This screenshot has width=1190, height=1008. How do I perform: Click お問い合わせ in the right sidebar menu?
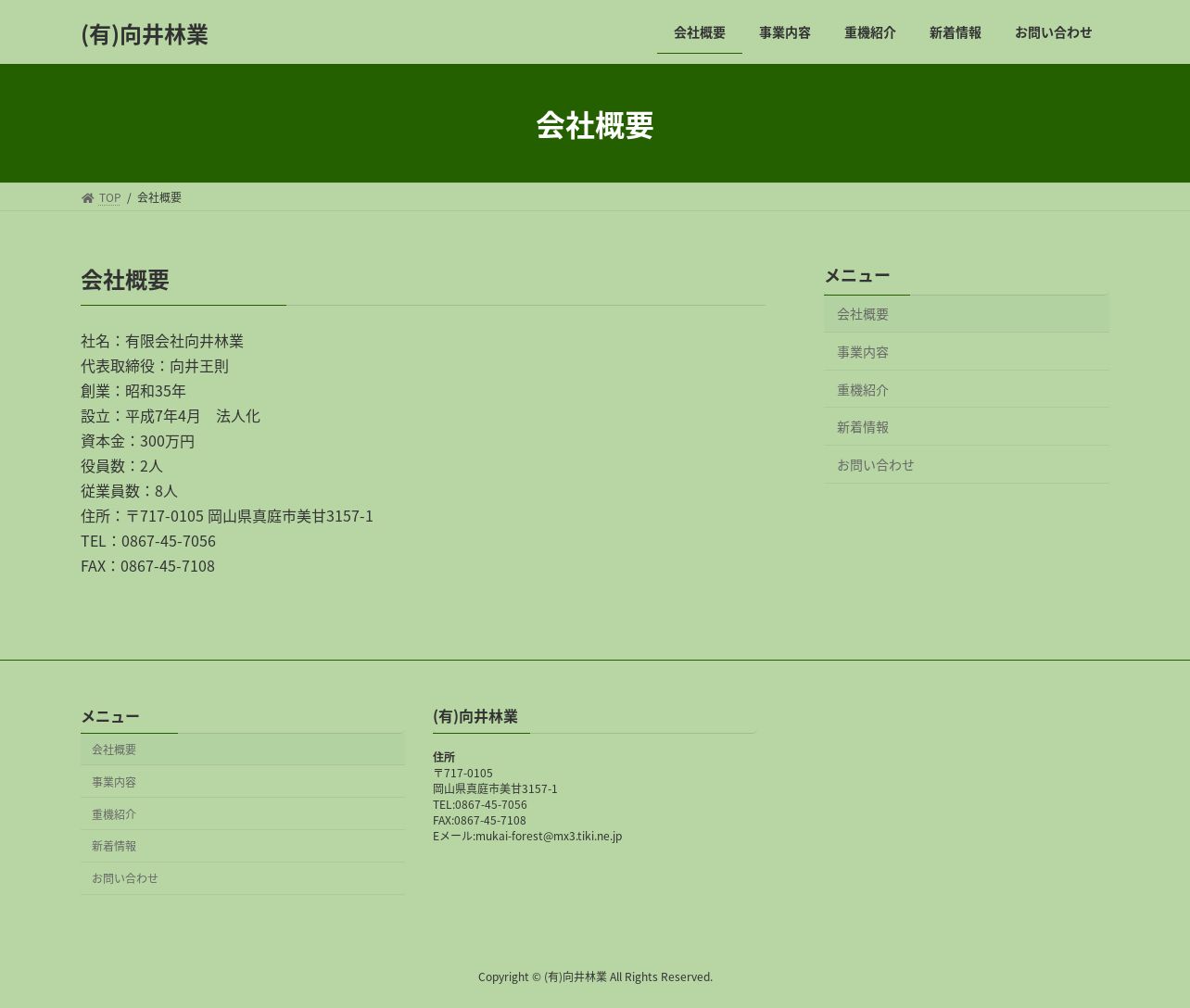click(967, 465)
